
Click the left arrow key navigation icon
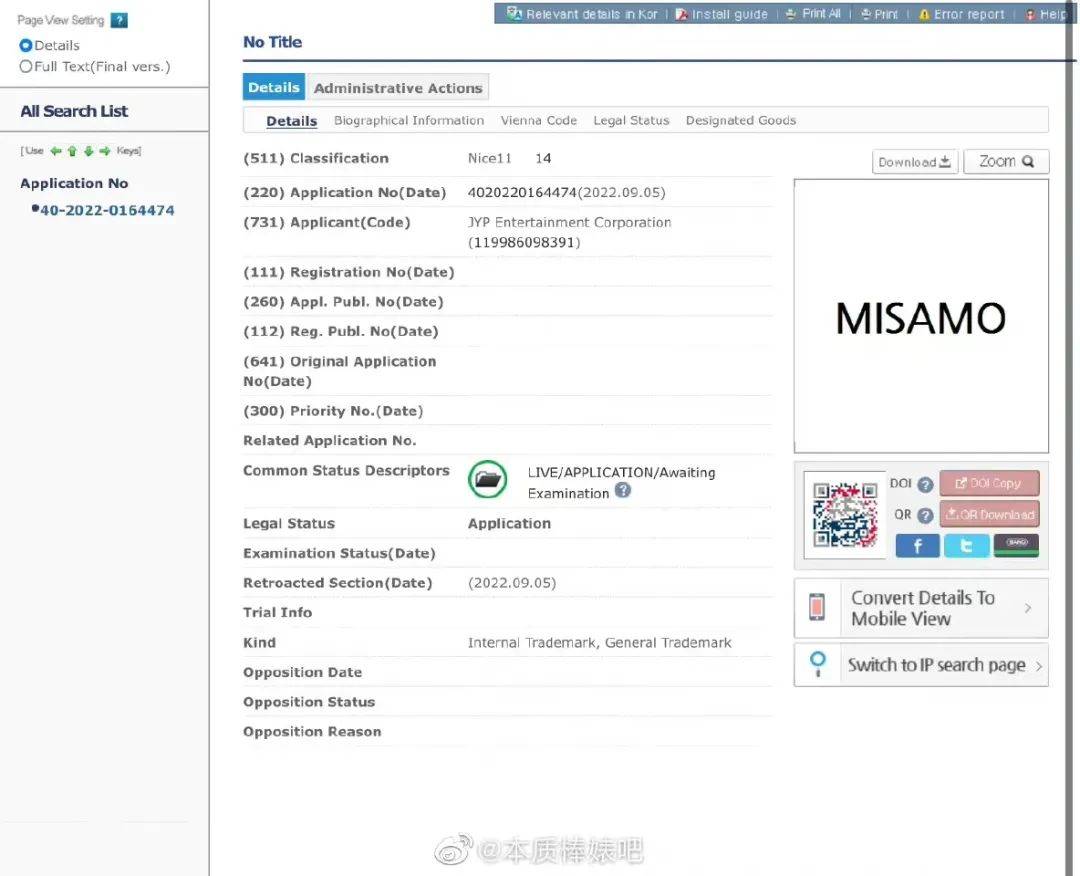(x=56, y=151)
